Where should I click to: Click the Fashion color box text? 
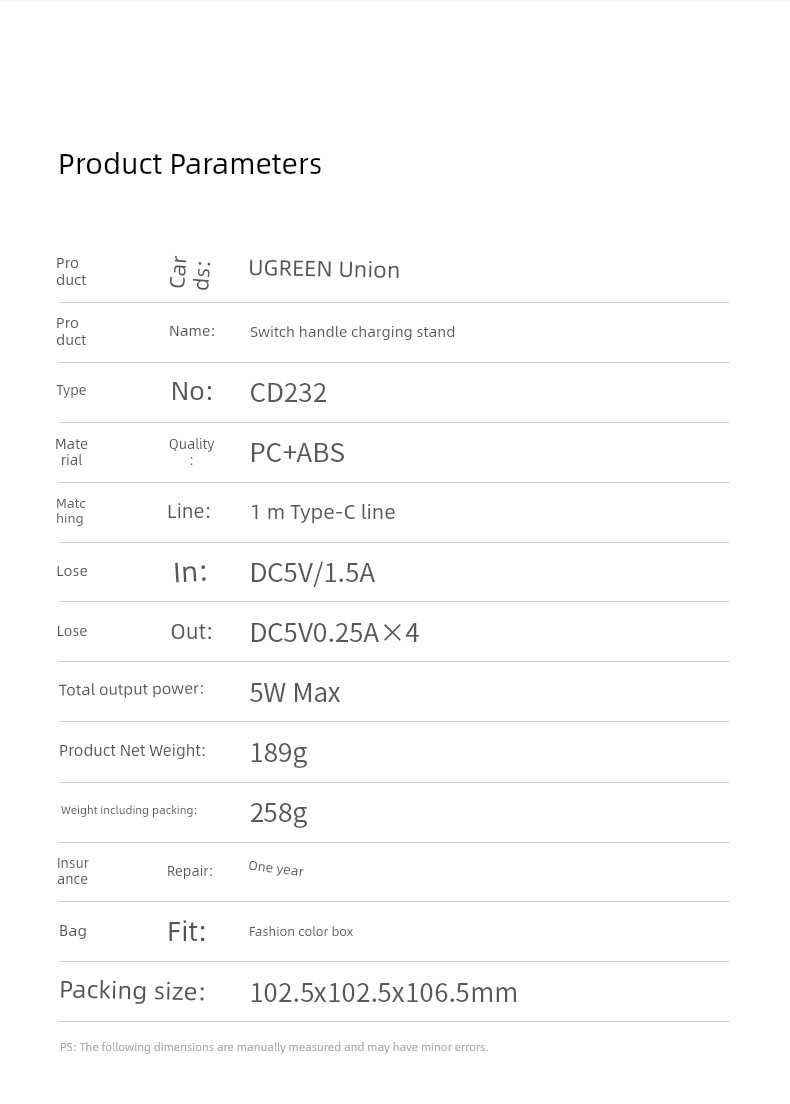pyautogui.click(x=301, y=932)
